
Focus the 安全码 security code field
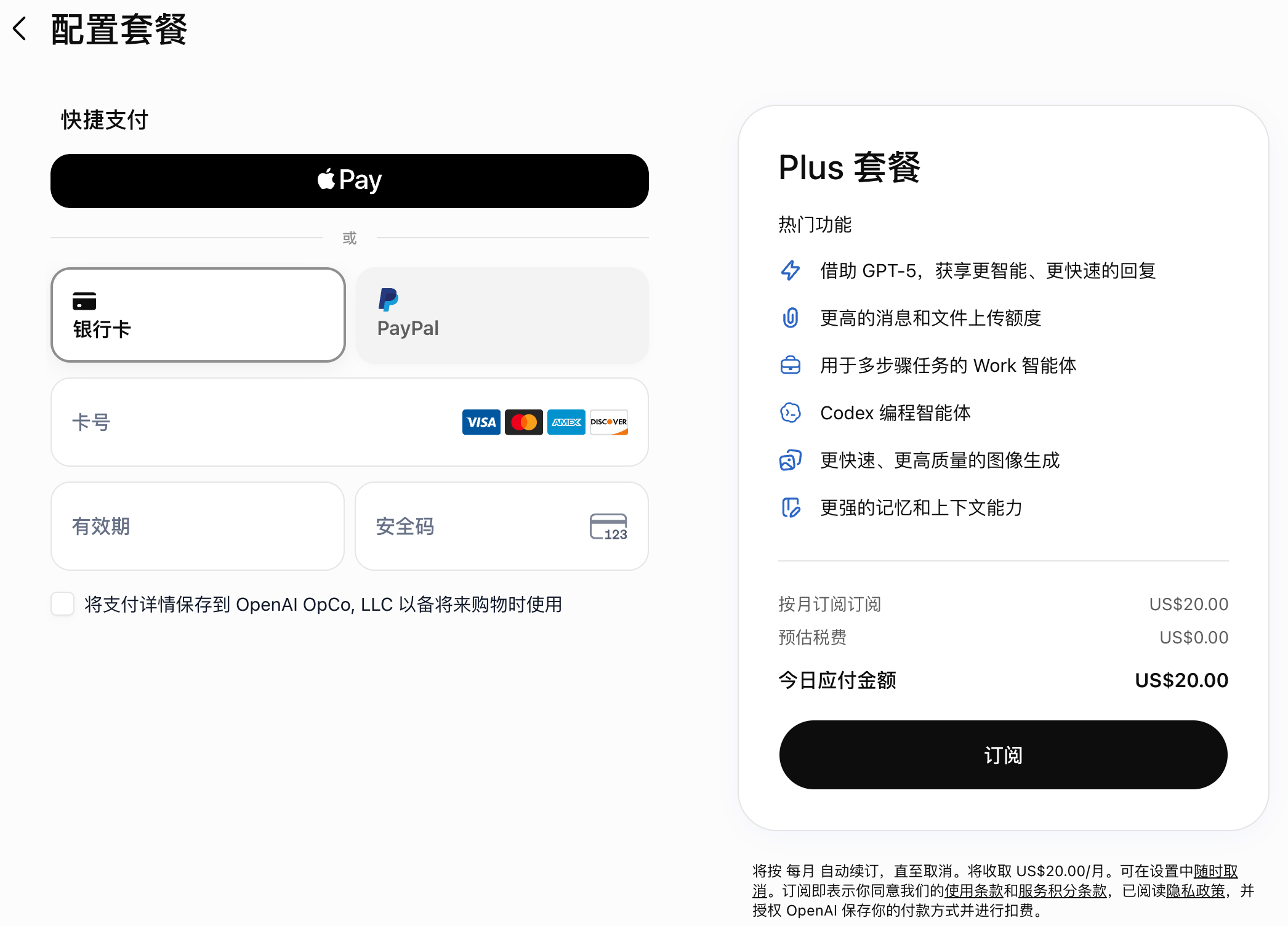tap(502, 526)
